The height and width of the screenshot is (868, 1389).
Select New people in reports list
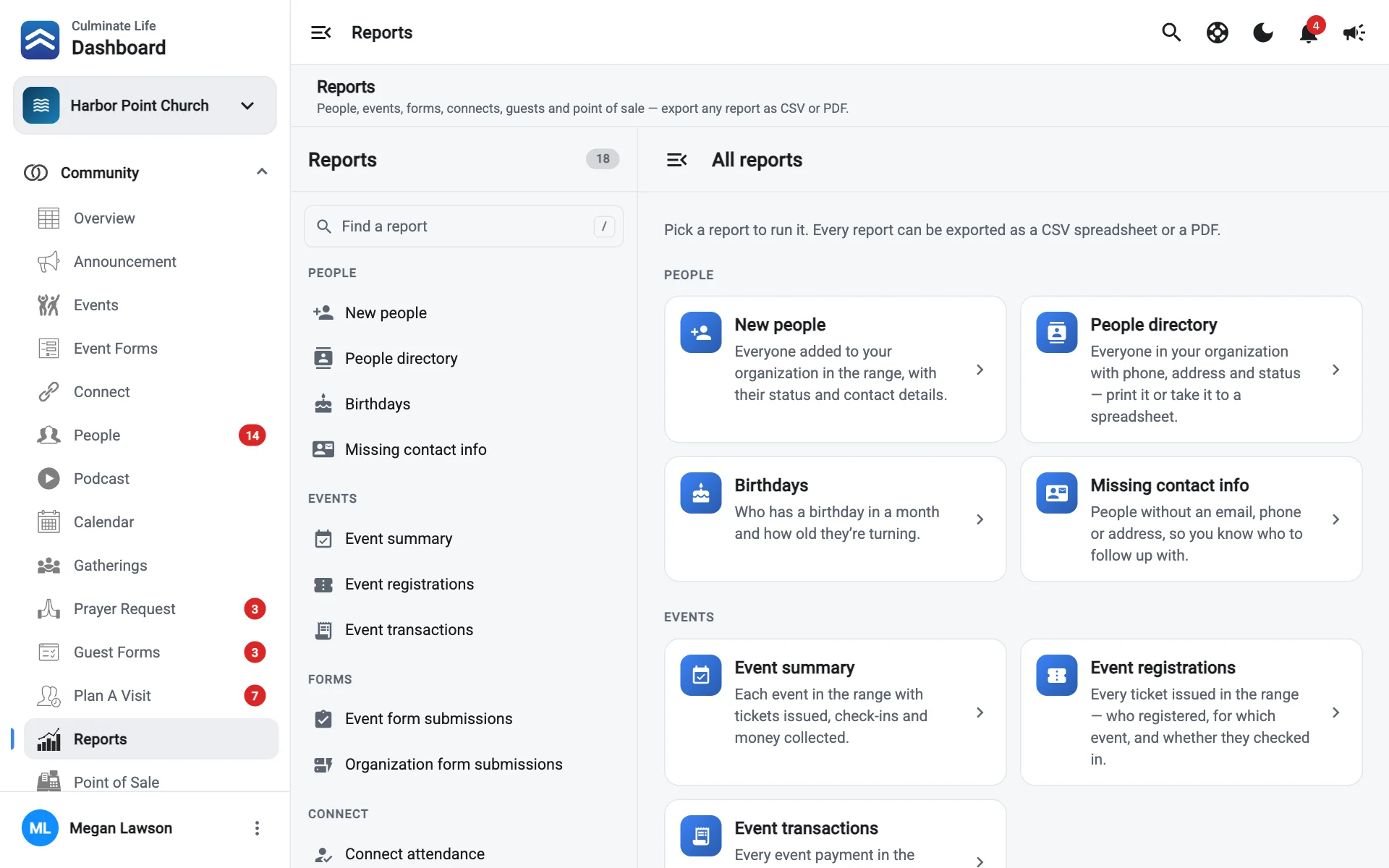coord(464,313)
